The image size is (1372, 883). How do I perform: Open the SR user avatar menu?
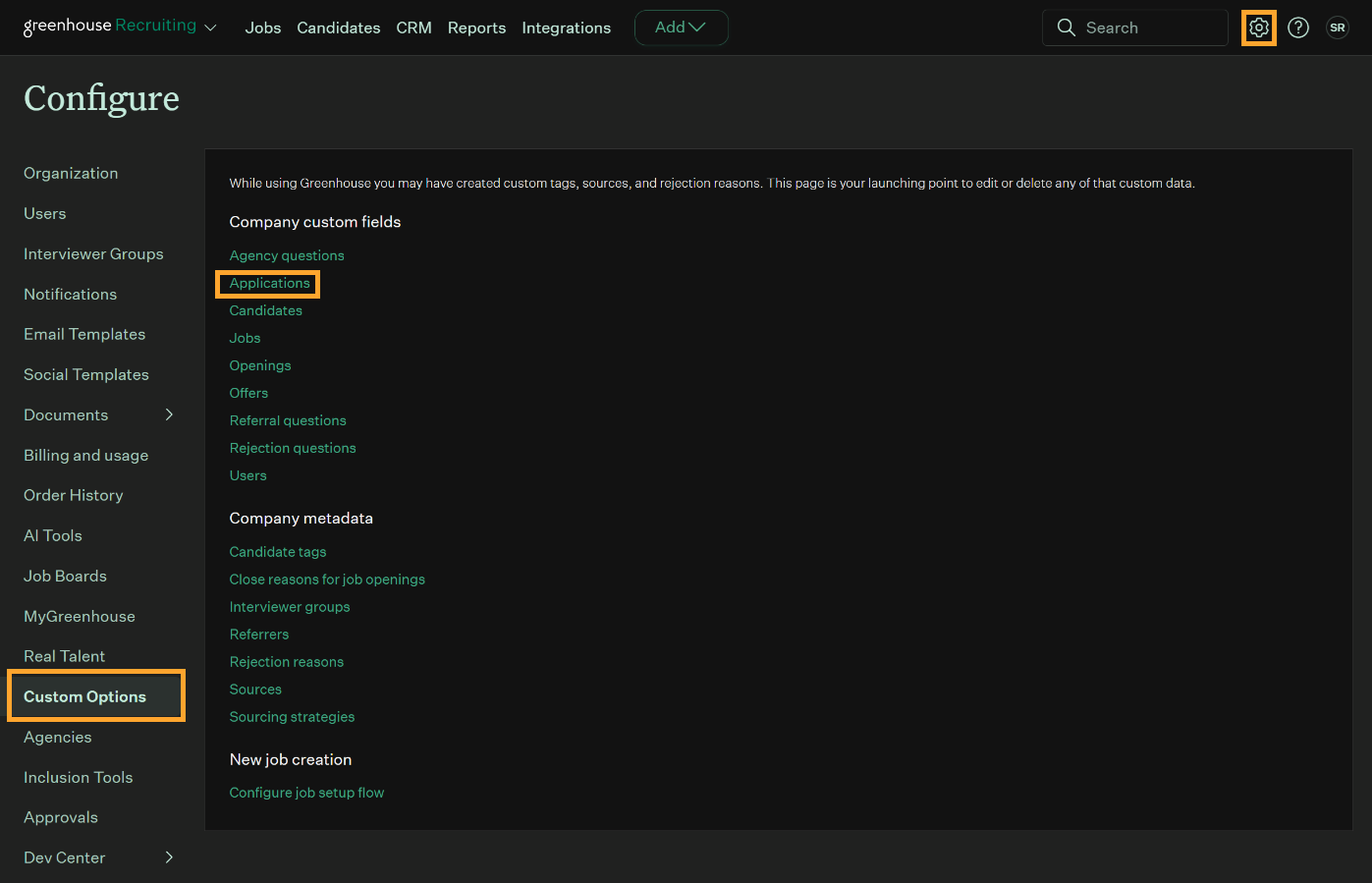[1338, 28]
